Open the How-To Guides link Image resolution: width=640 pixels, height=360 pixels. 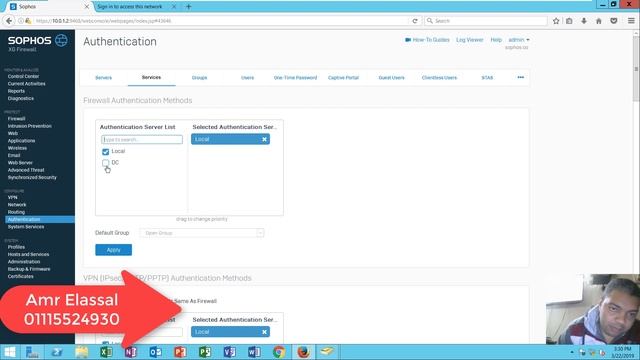427,40
